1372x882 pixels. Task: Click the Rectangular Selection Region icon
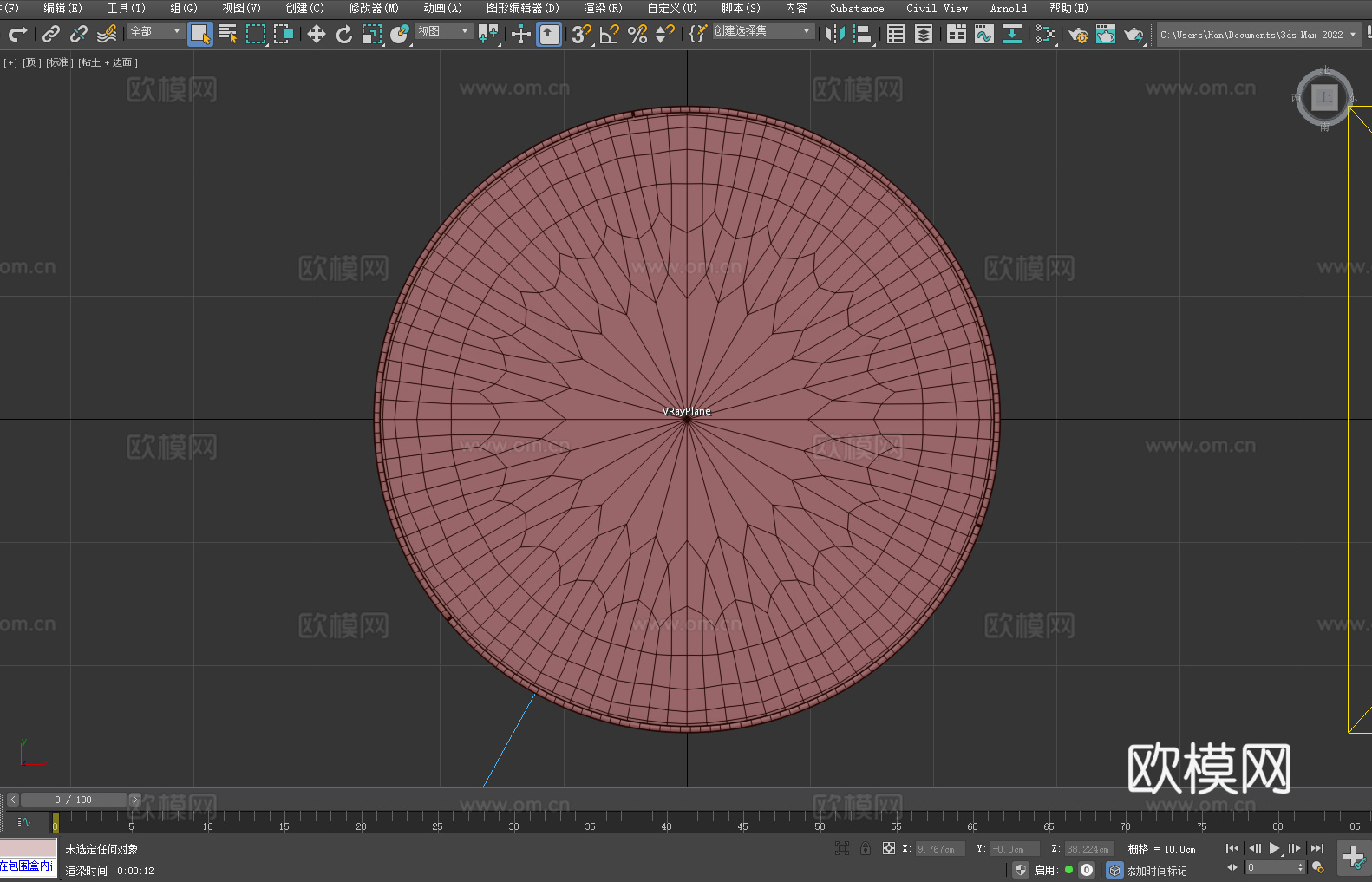256,34
